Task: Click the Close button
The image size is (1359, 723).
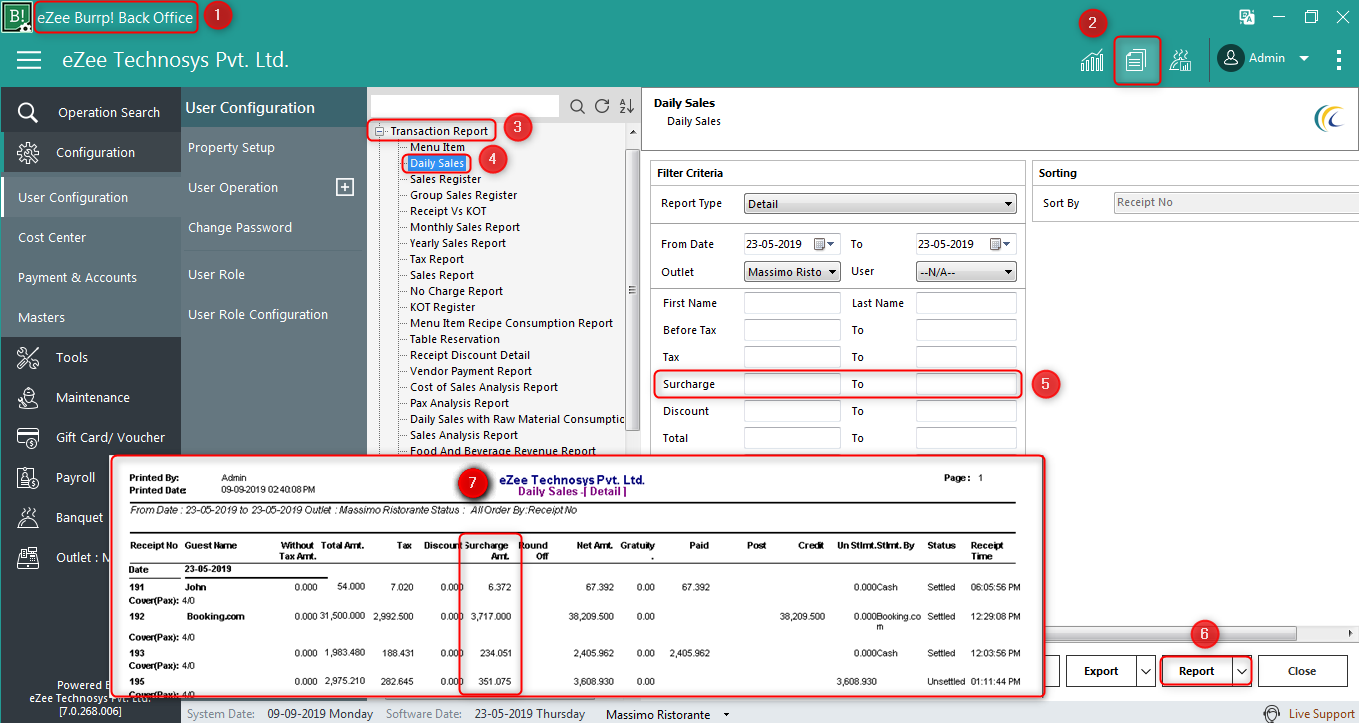Action: click(x=1302, y=671)
